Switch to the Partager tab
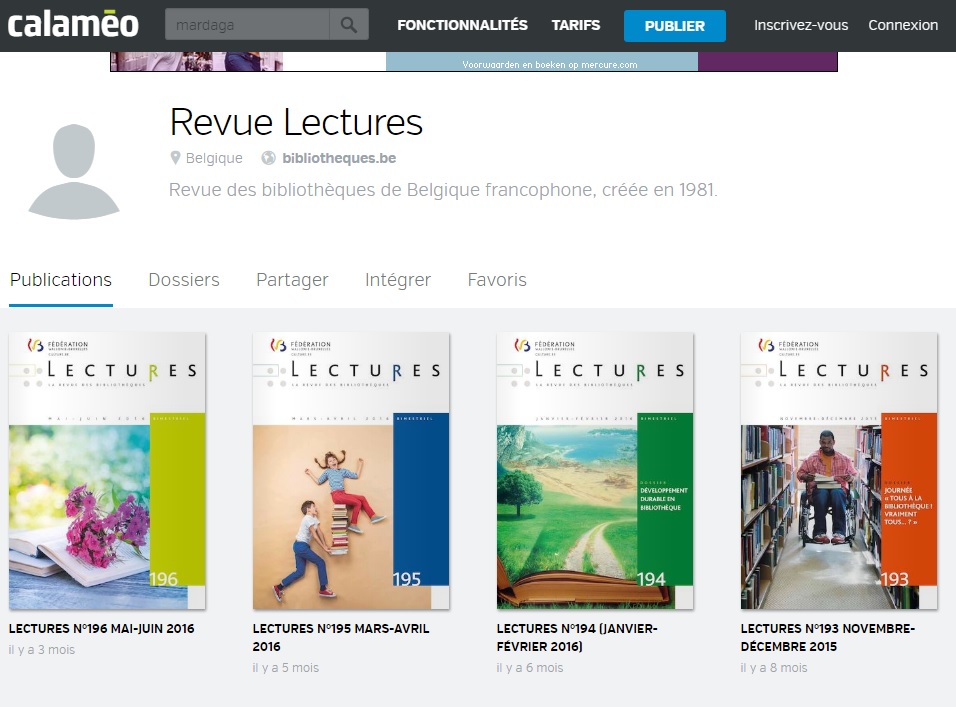 pyautogui.click(x=292, y=280)
